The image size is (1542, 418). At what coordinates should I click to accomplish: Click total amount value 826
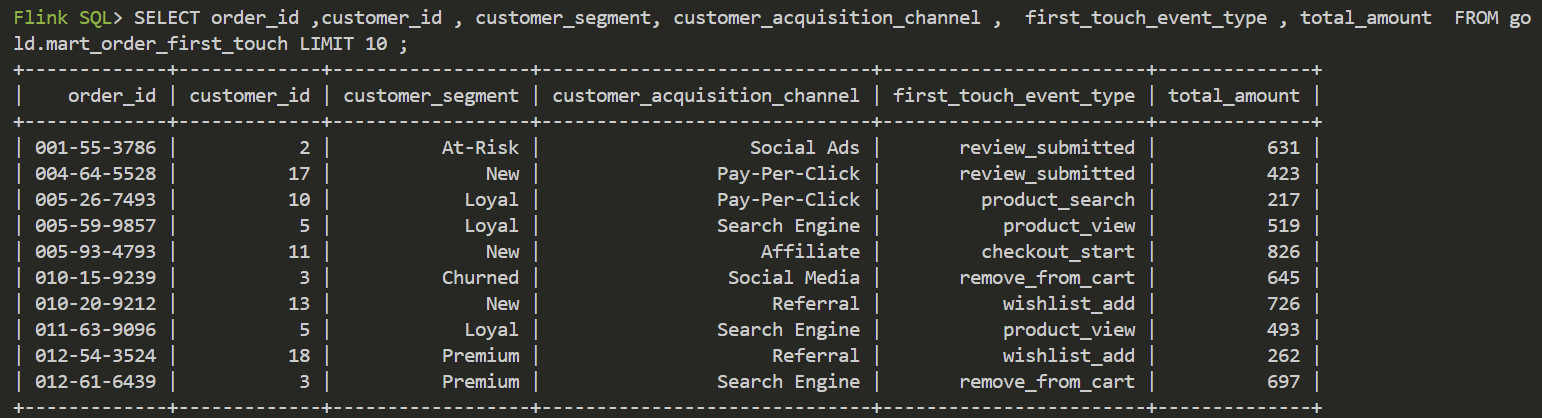tap(1284, 252)
